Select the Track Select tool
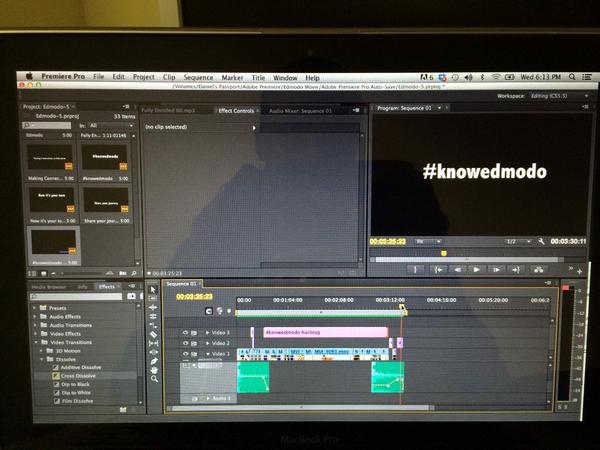 [153, 298]
